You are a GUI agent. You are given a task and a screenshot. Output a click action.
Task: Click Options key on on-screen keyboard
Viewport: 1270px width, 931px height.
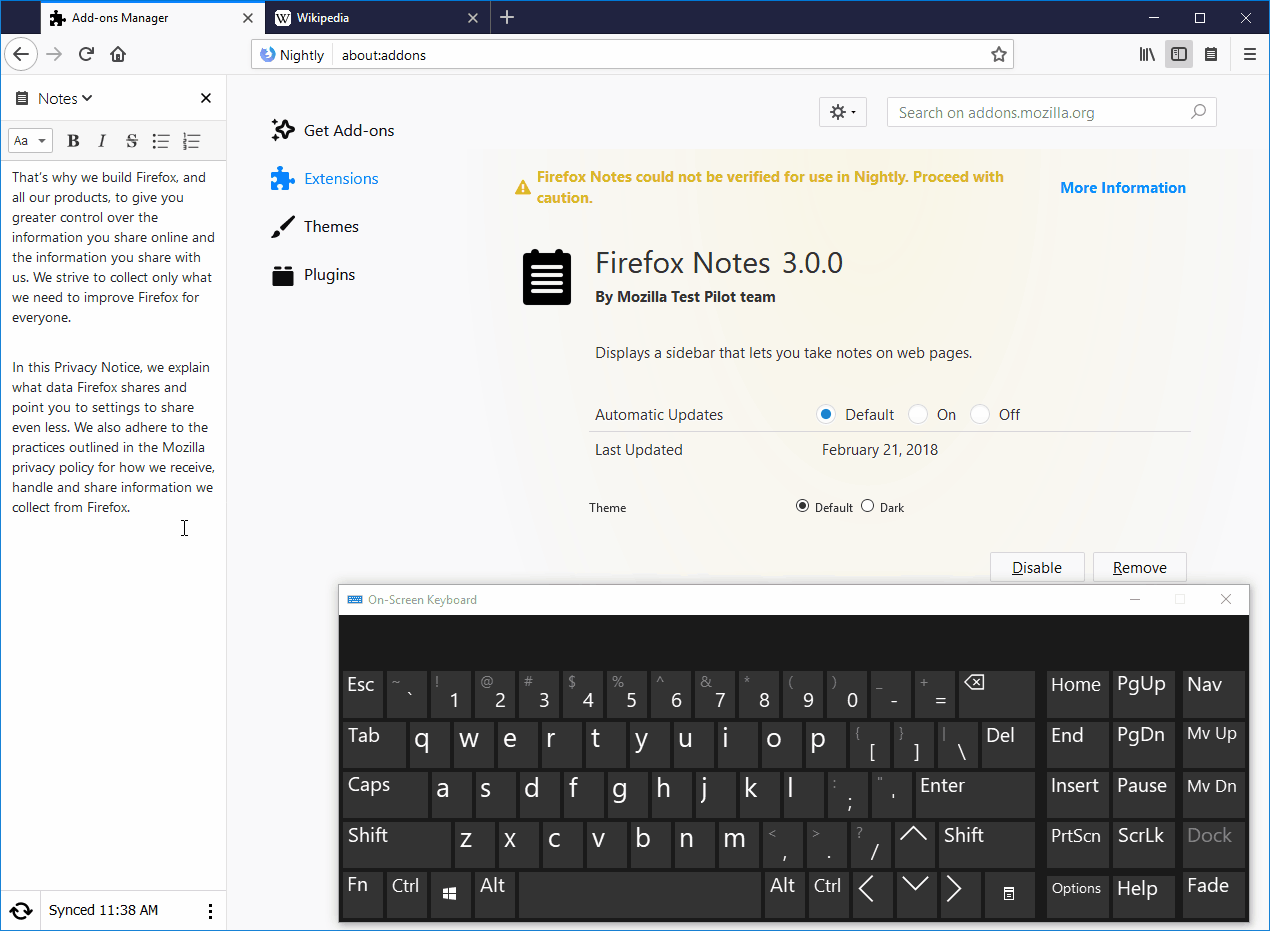pos(1077,894)
